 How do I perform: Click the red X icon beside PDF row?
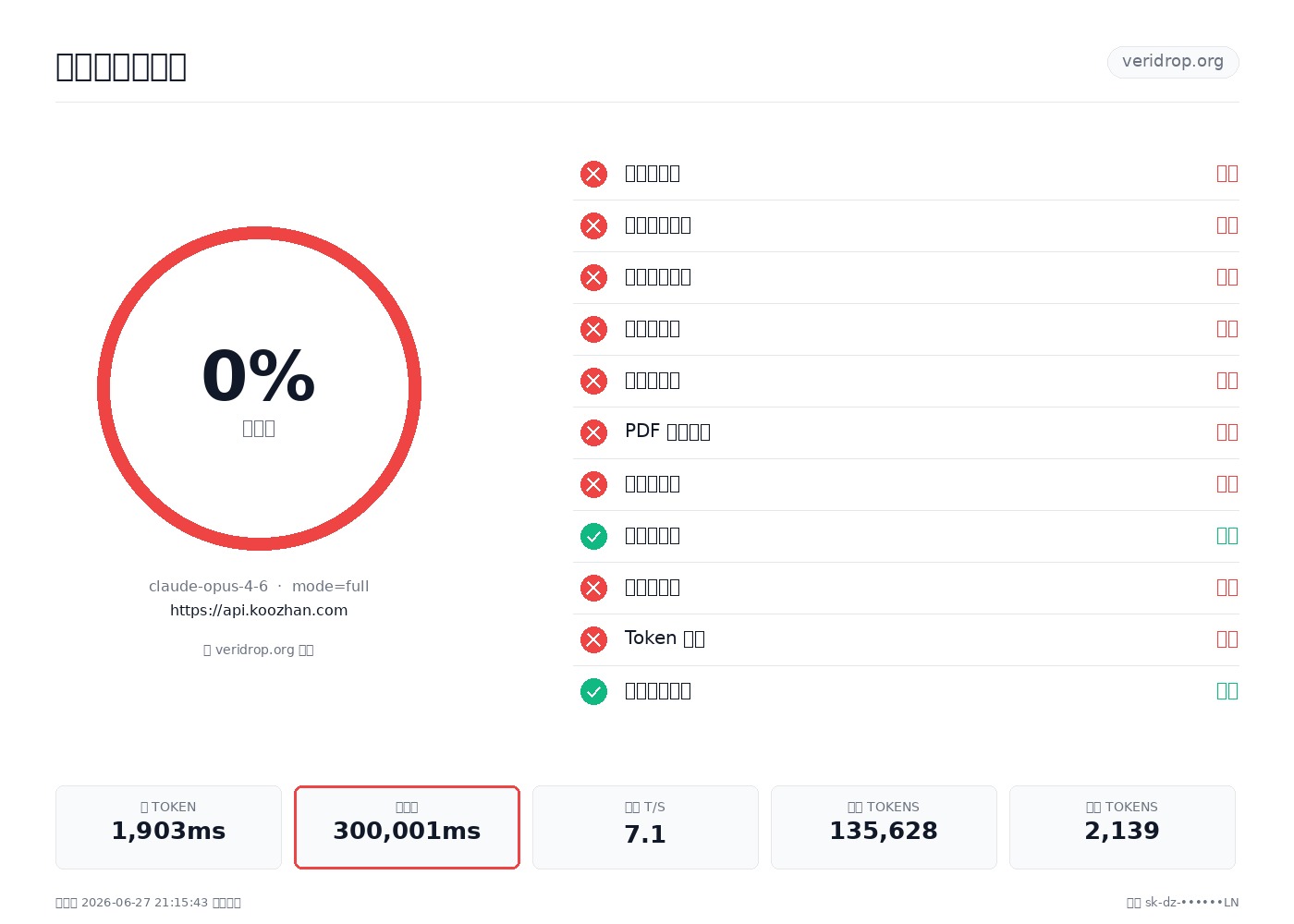(593, 432)
